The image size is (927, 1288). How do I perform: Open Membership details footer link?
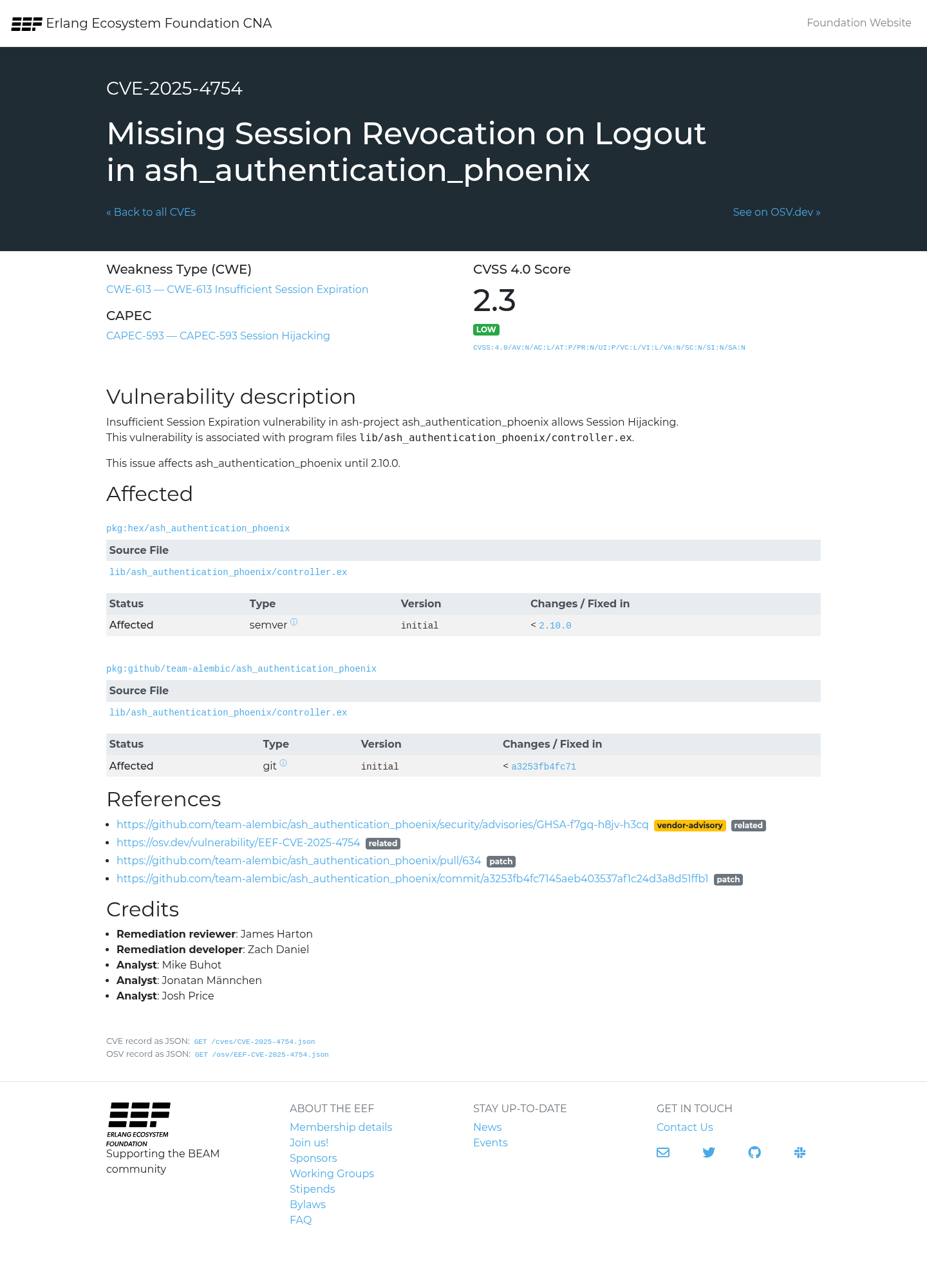point(341,1127)
